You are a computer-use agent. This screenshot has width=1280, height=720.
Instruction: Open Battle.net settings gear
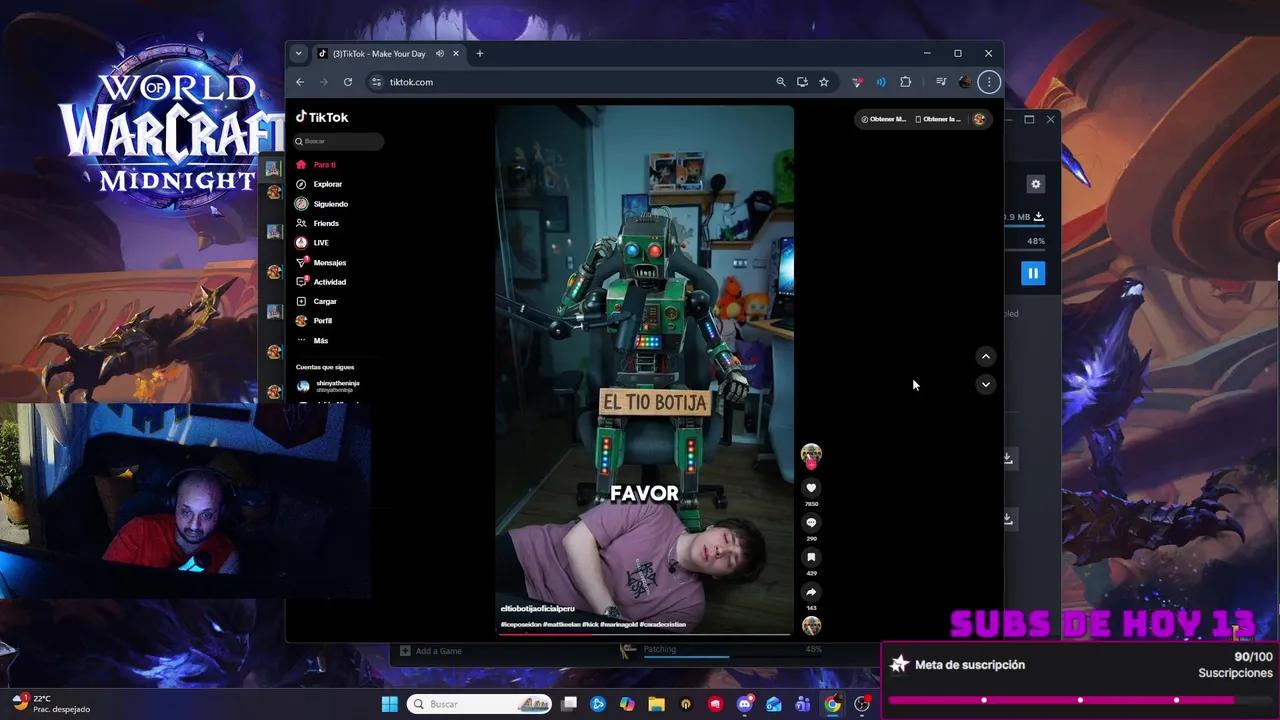[x=1036, y=184]
